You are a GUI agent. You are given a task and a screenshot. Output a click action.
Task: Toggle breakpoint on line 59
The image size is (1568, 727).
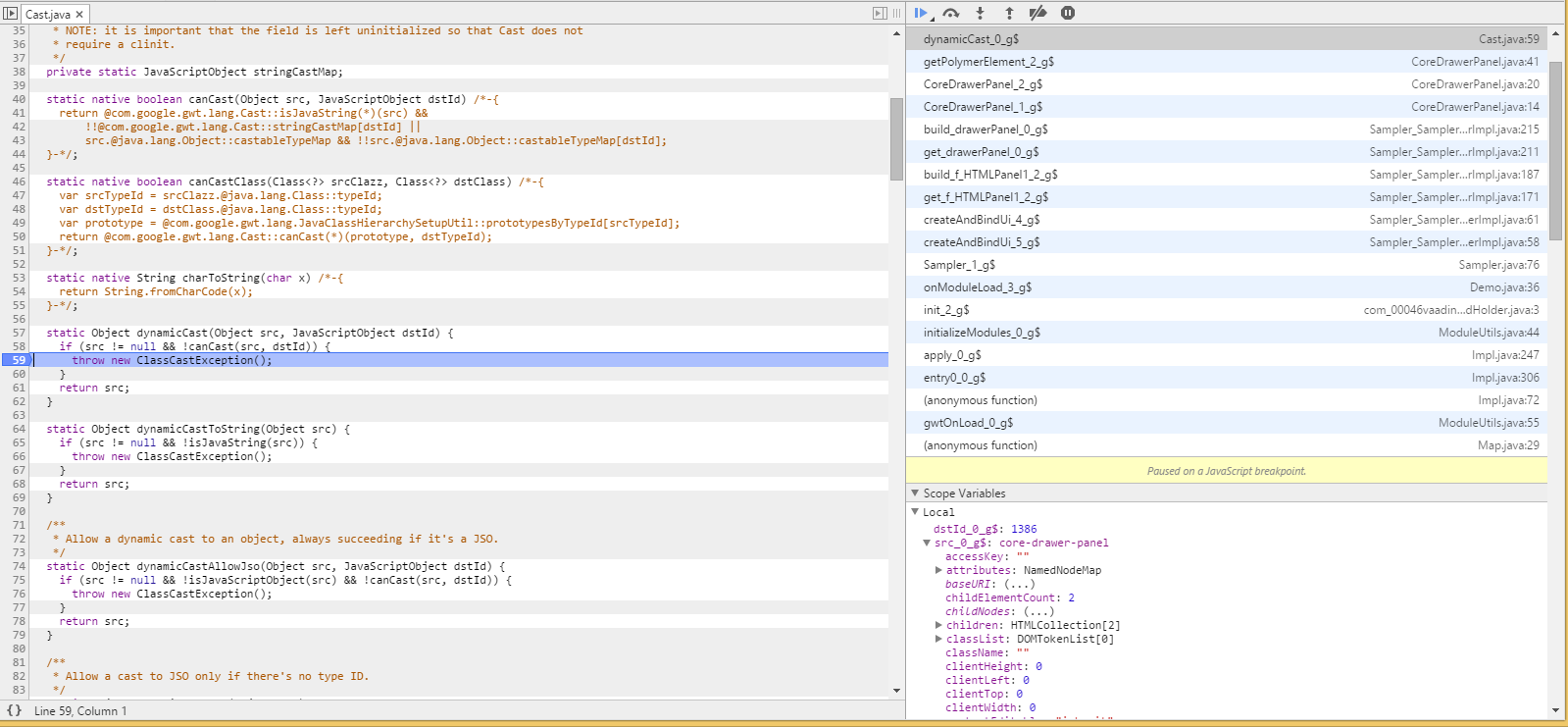click(18, 360)
